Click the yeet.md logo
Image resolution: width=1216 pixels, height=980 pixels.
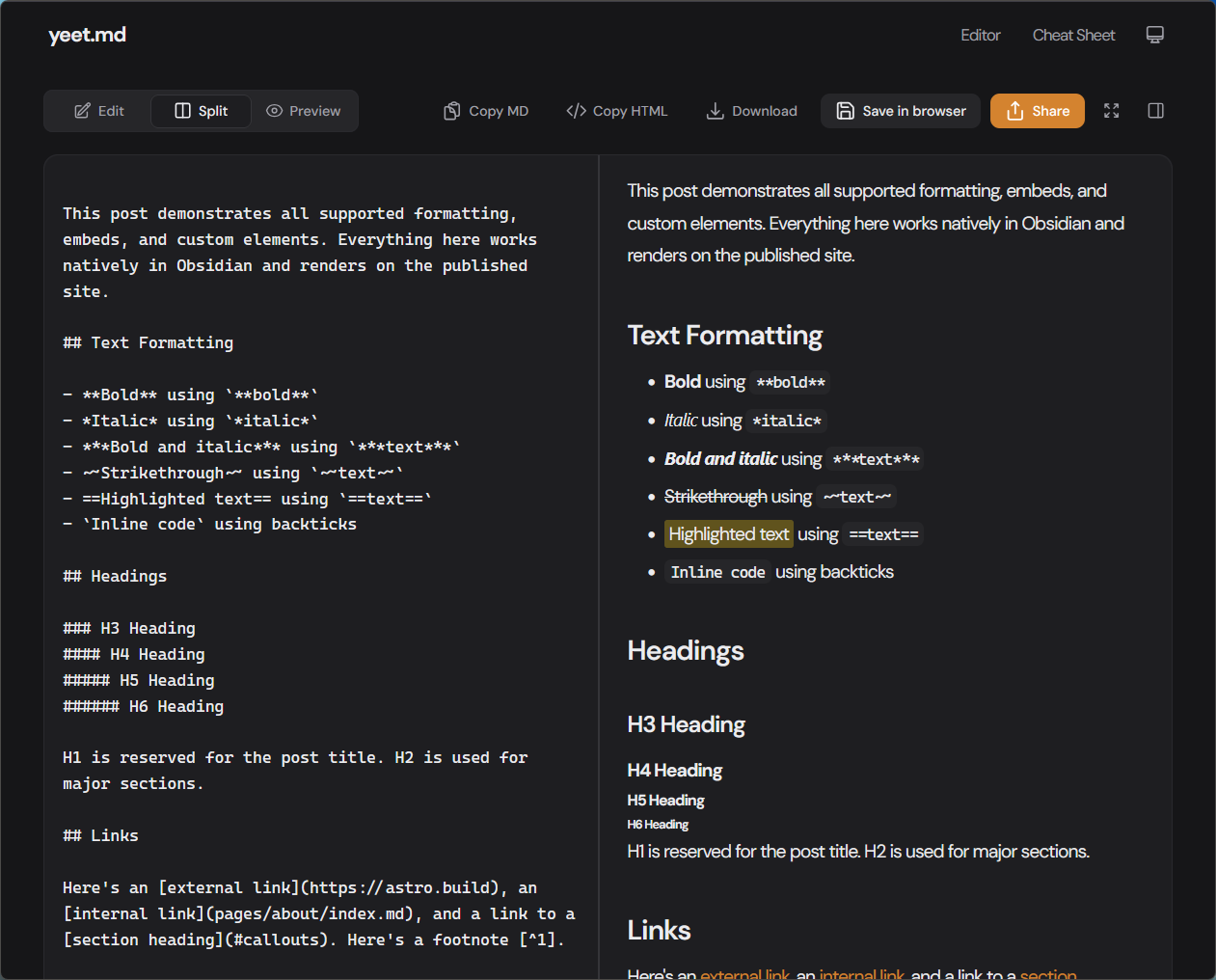tap(87, 35)
